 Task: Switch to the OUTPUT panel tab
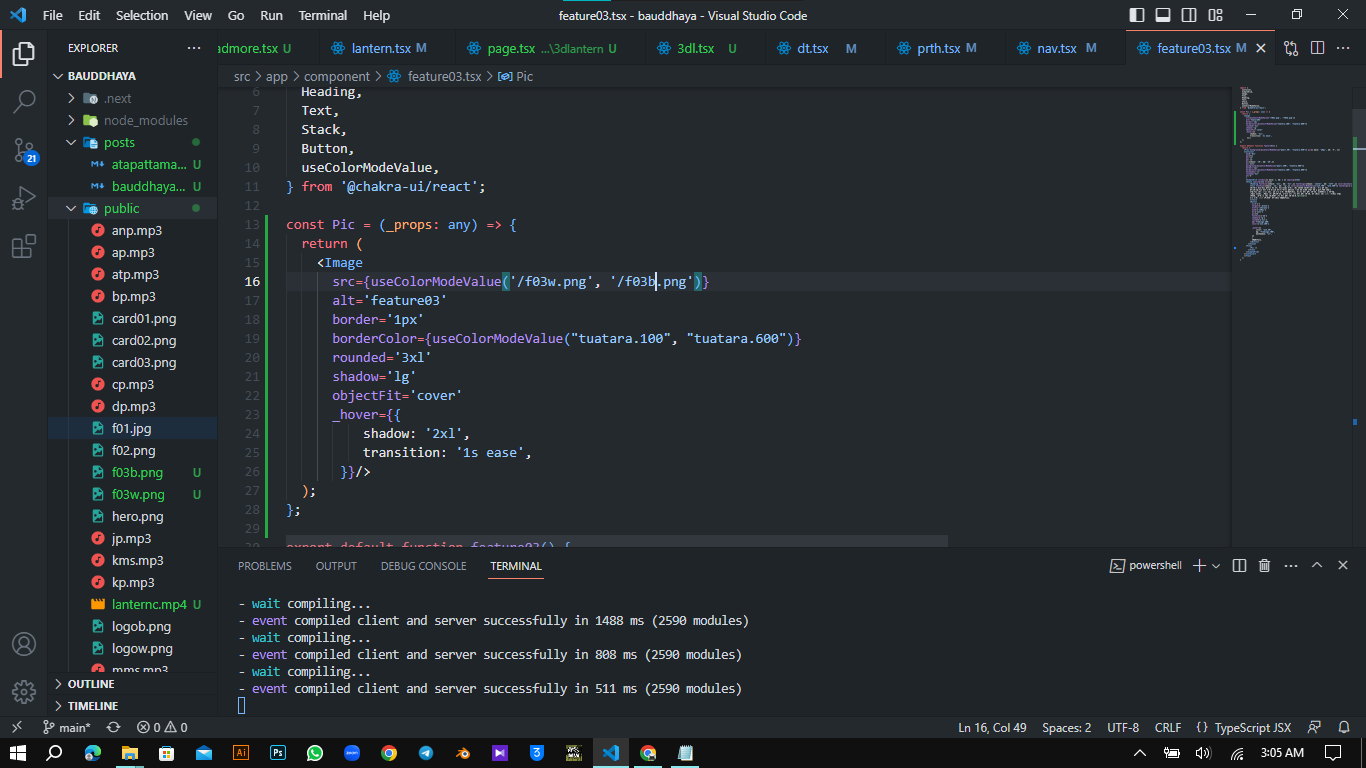(336, 566)
